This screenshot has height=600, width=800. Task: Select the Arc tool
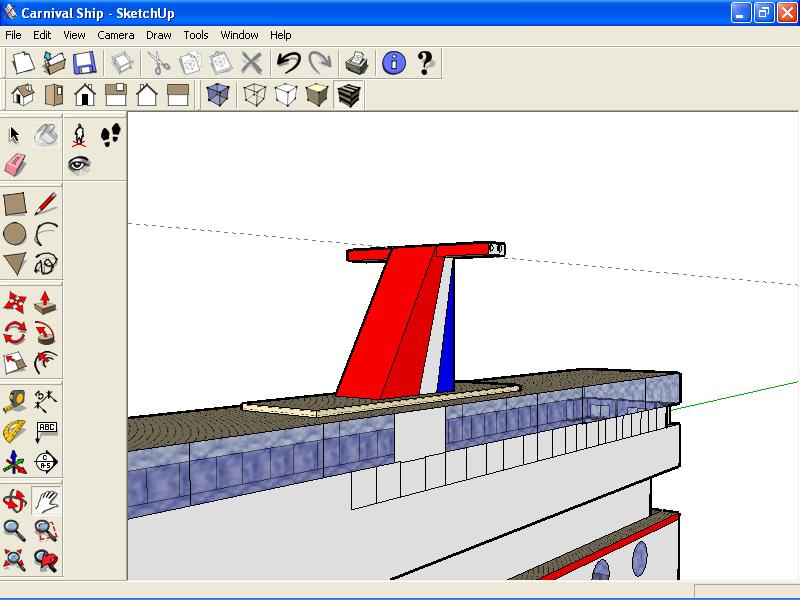46,234
